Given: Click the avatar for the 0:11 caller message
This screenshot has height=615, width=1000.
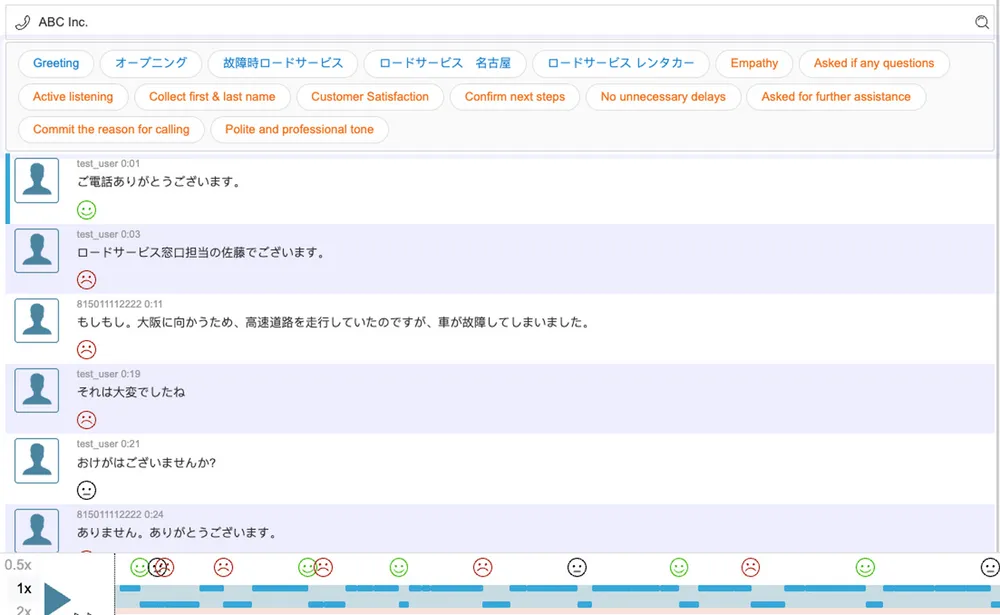Looking at the screenshot, I should coord(37,320).
